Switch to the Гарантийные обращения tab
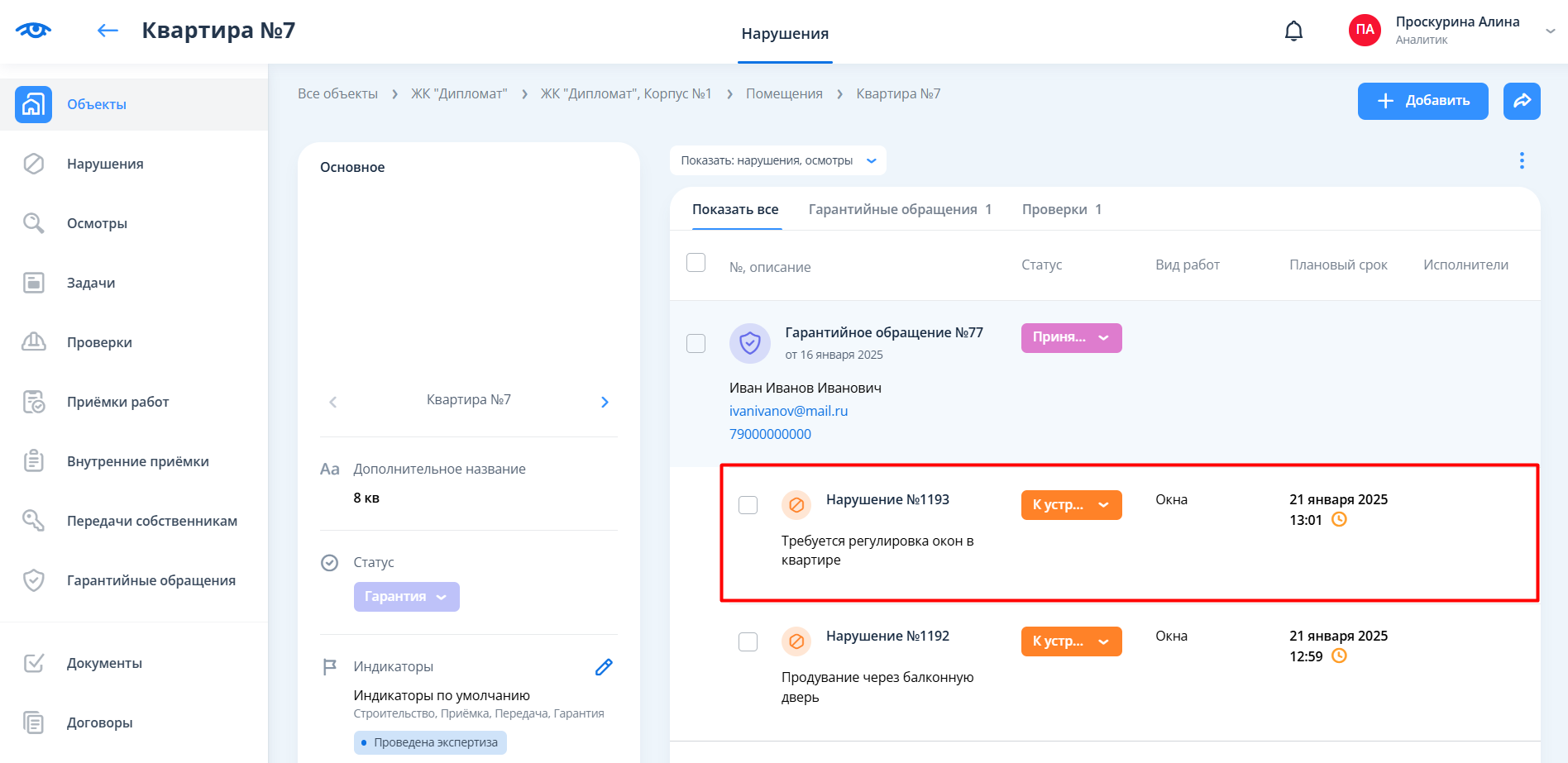1568x763 pixels. (899, 210)
